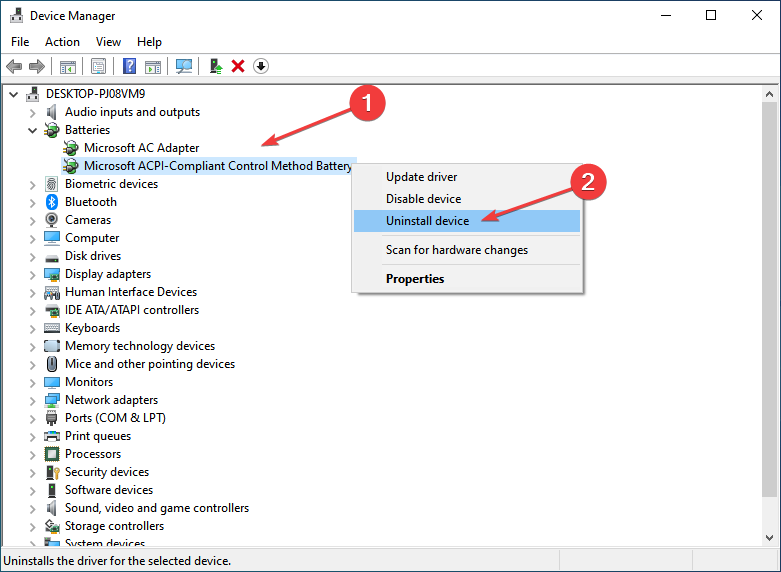Click the scan for hardware changes monitor icon
The image size is (781, 572).
click(184, 66)
